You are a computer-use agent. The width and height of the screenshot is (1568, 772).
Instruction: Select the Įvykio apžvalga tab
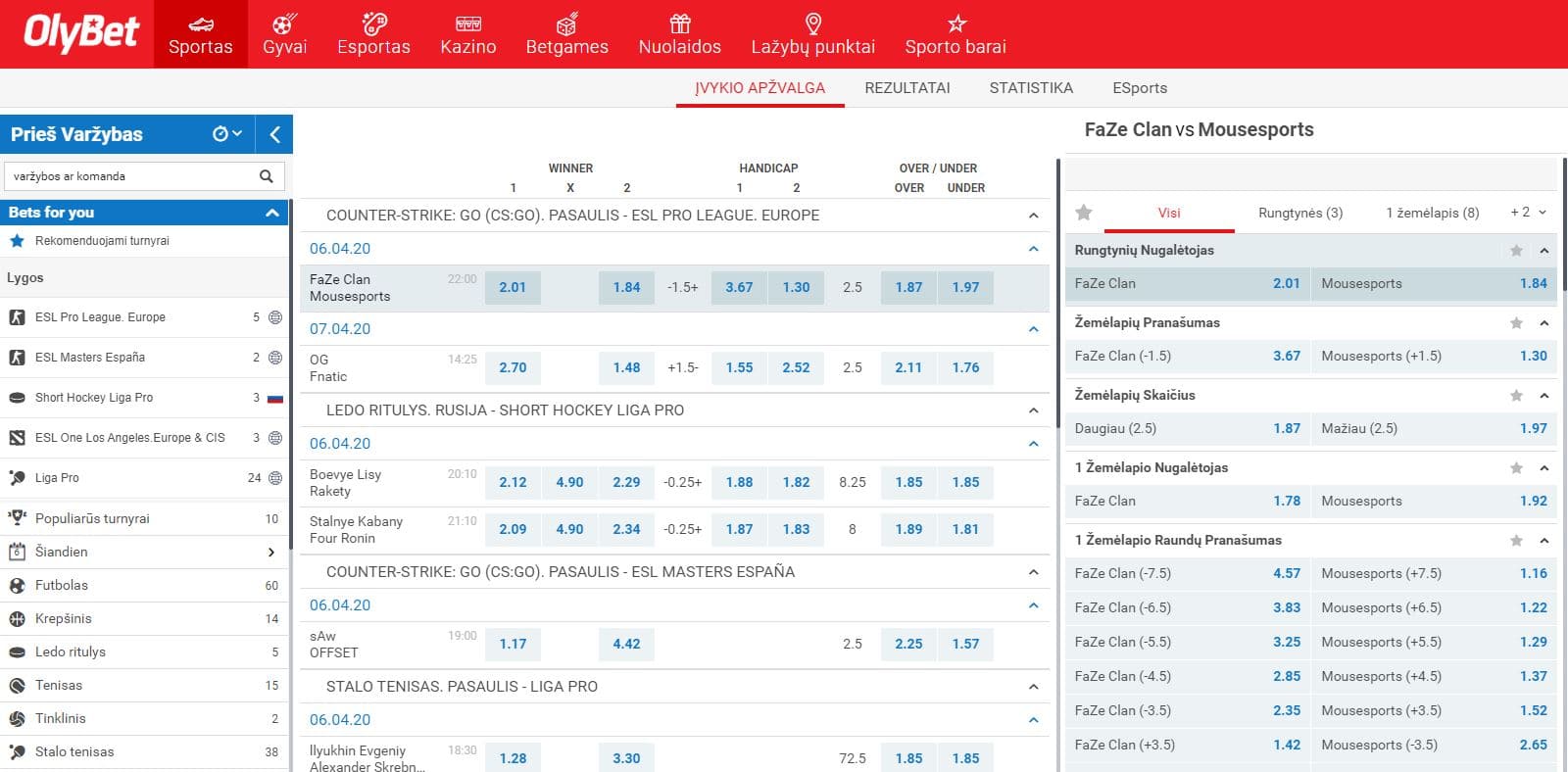(759, 88)
